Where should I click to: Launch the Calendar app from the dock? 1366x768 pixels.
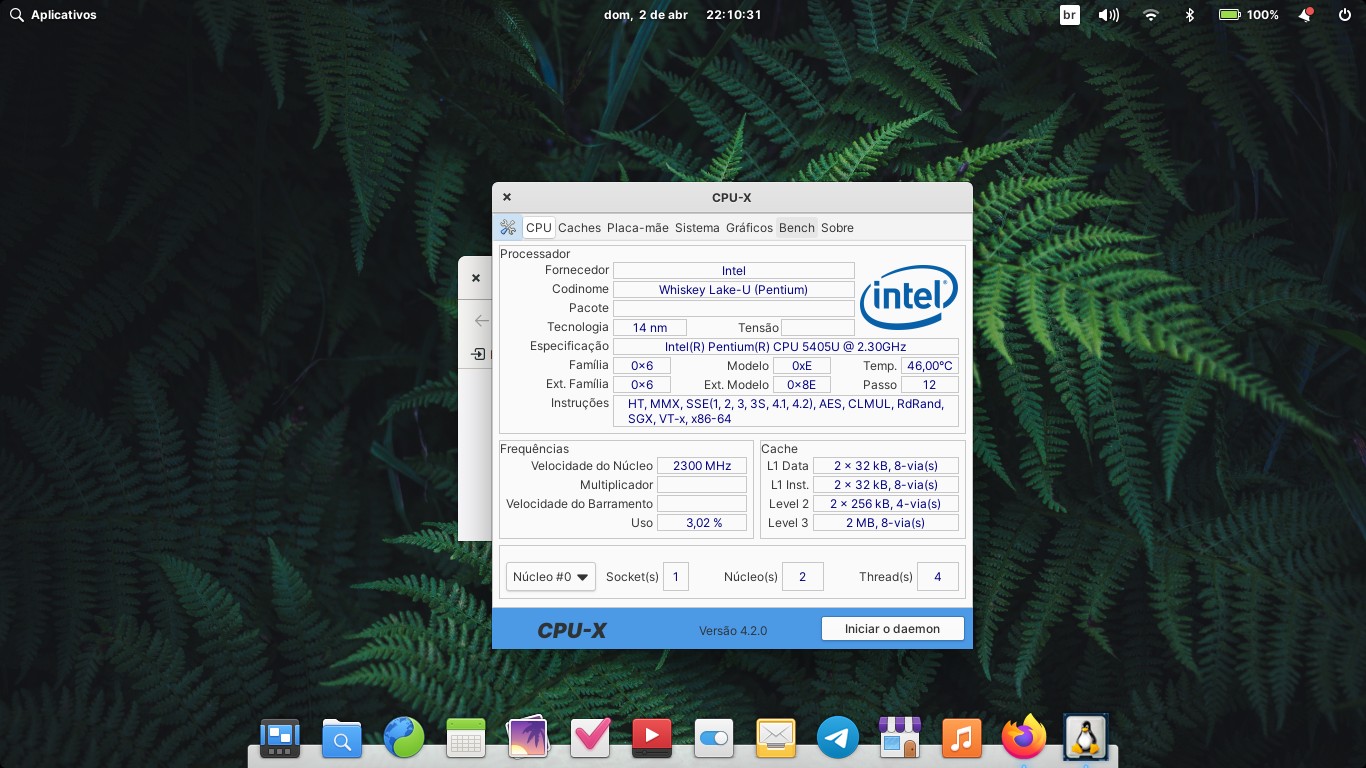coord(466,739)
